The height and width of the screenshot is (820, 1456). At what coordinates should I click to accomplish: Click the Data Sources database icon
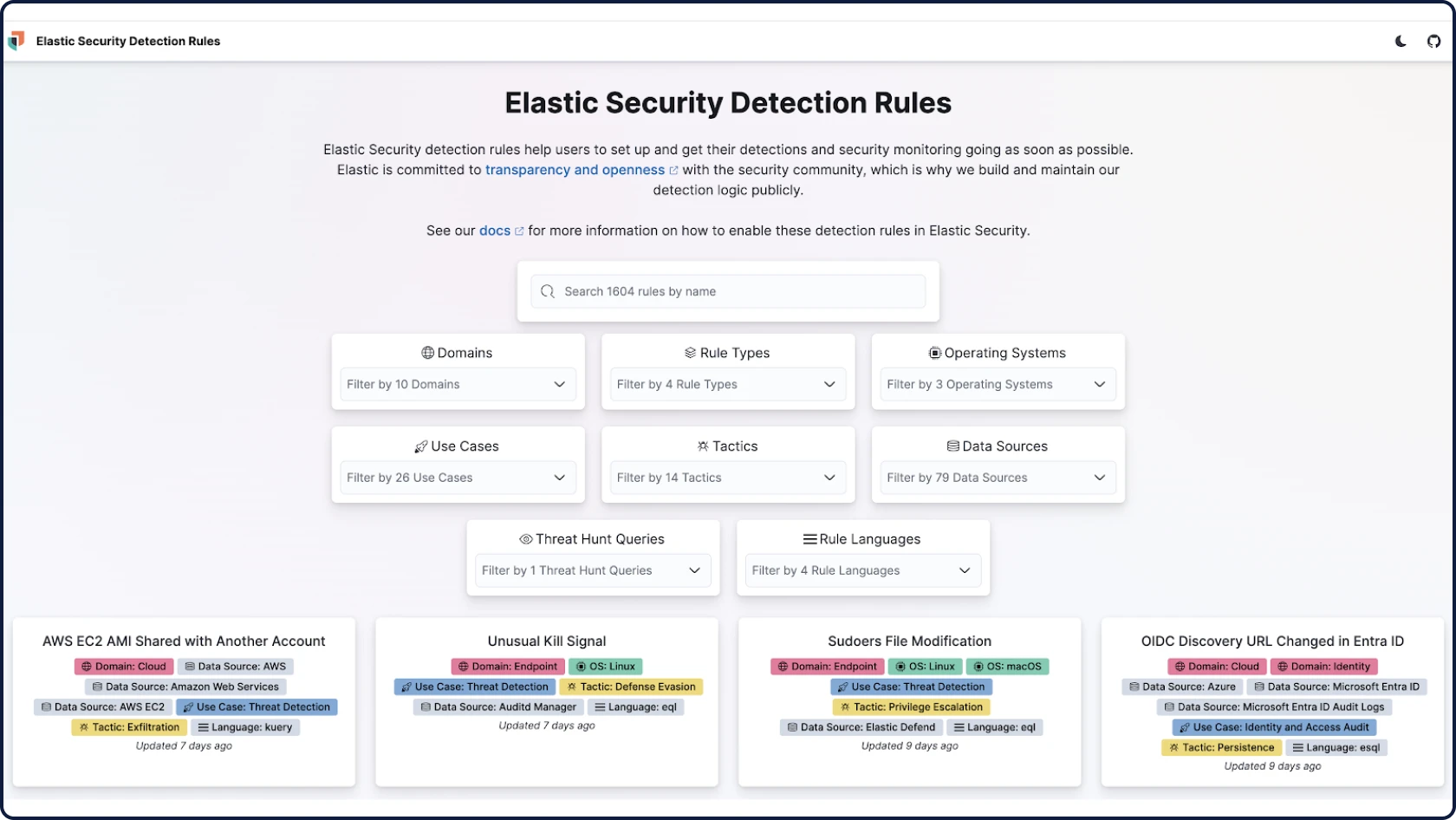tap(952, 446)
